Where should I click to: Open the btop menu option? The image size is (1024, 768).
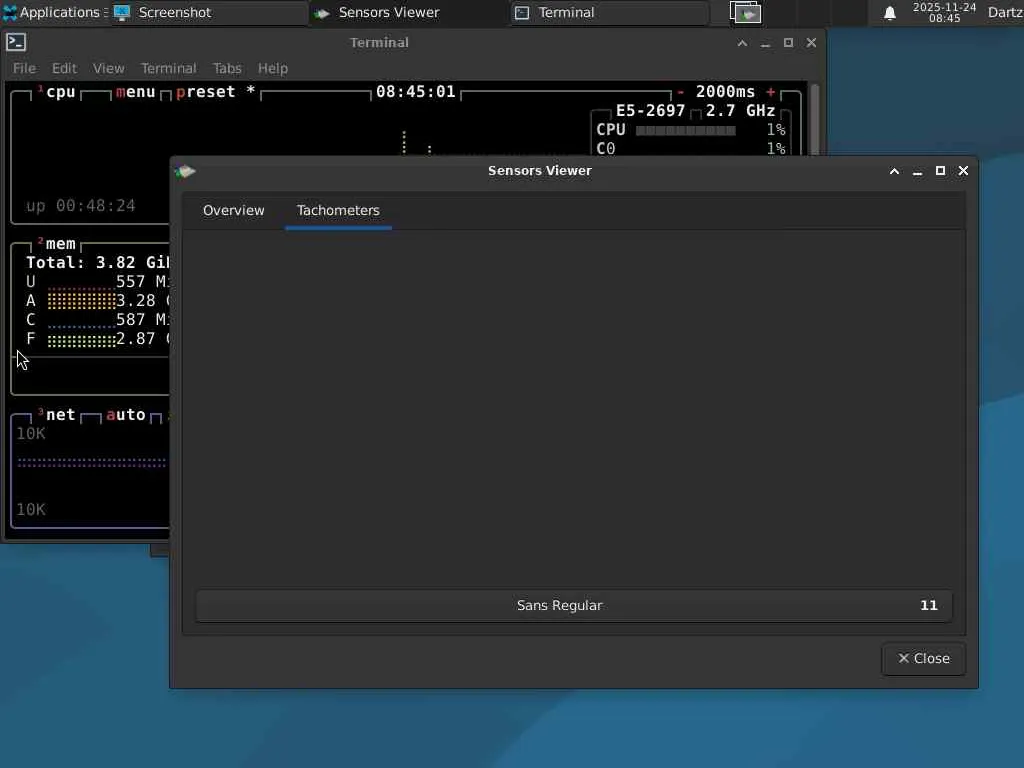coord(136,91)
